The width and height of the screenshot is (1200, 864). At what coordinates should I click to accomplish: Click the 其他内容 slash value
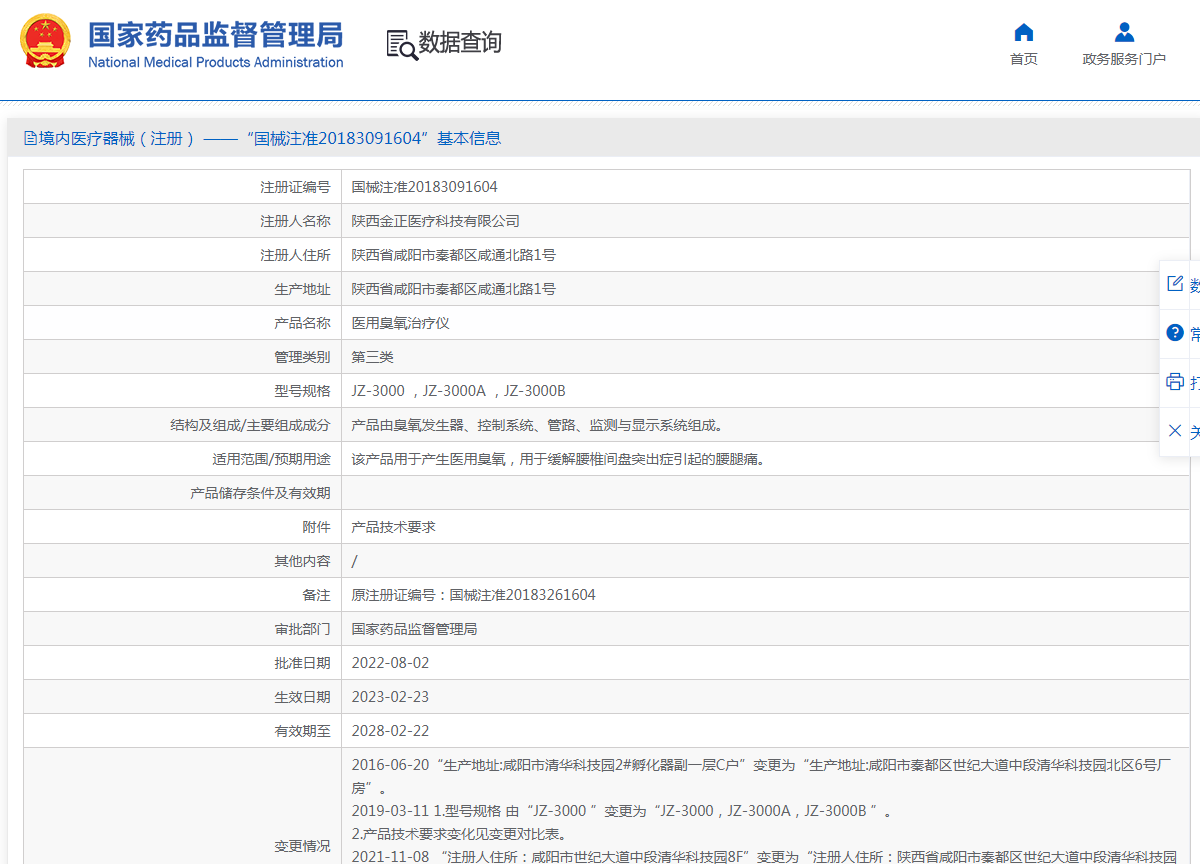click(354, 561)
